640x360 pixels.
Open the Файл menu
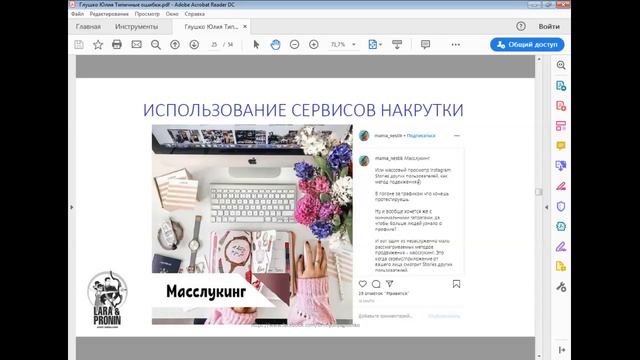[77, 14]
